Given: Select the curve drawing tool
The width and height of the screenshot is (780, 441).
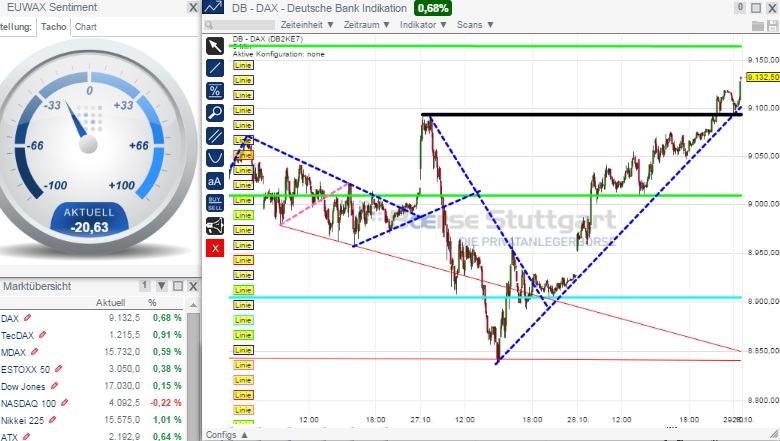Looking at the screenshot, I should point(215,158).
